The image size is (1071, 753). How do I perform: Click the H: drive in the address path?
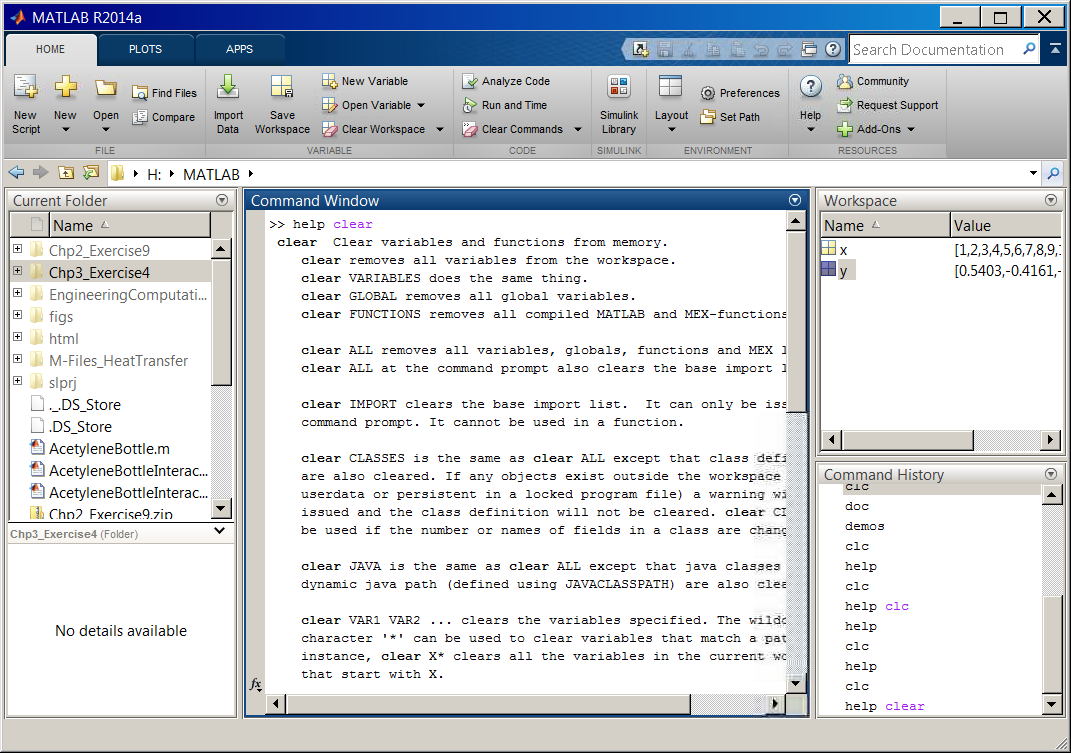[x=154, y=174]
